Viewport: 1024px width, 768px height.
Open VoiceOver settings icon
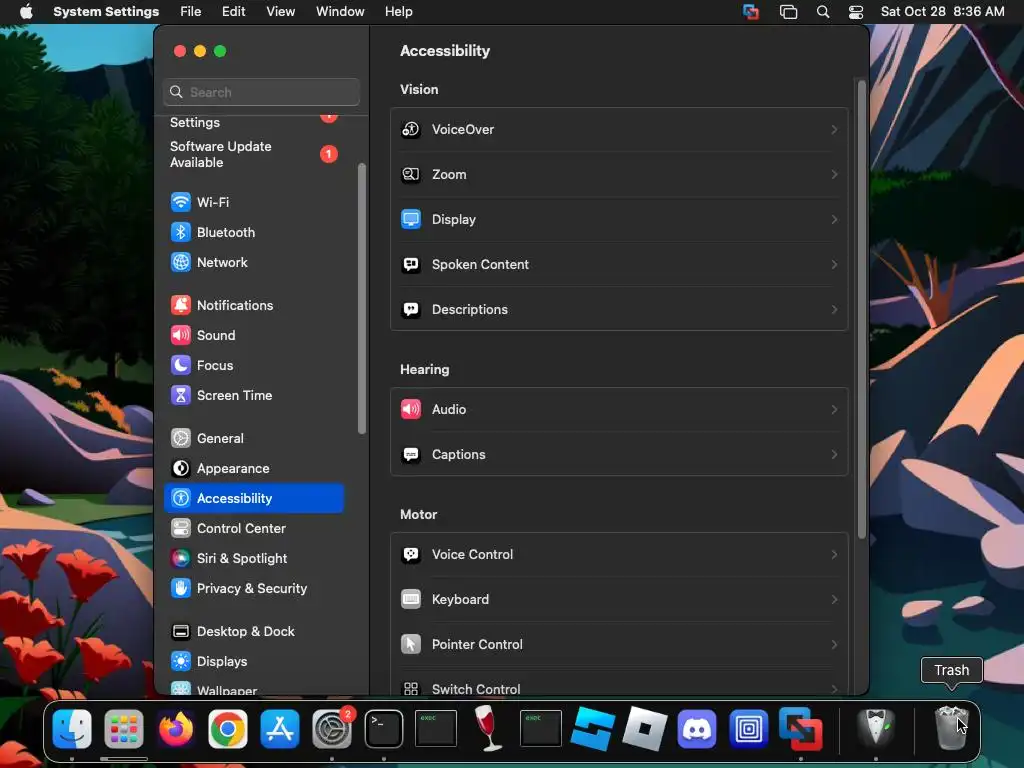coord(410,129)
